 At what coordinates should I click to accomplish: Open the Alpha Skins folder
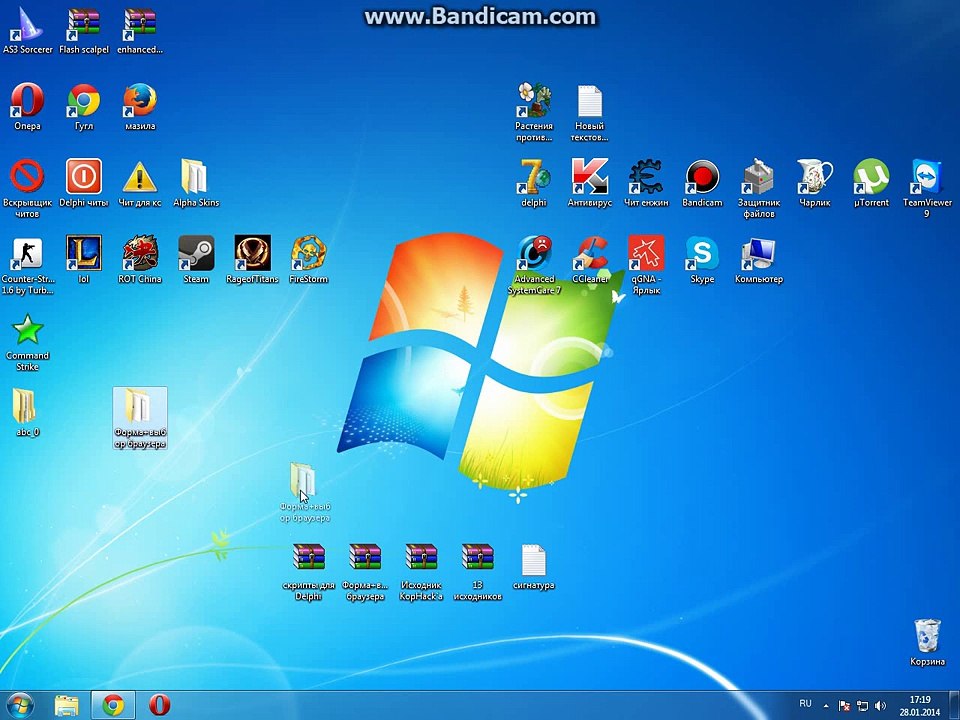tap(196, 182)
